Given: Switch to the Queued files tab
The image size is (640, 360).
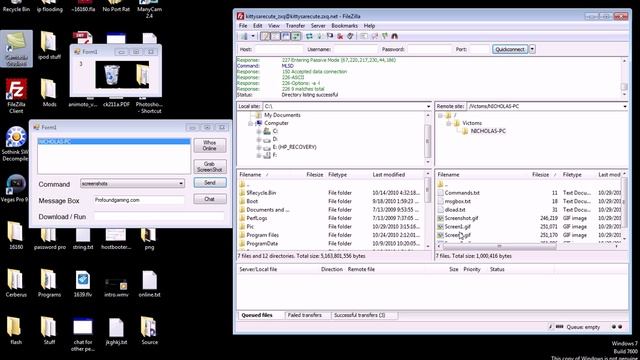Looking at the screenshot, I should tap(257, 315).
